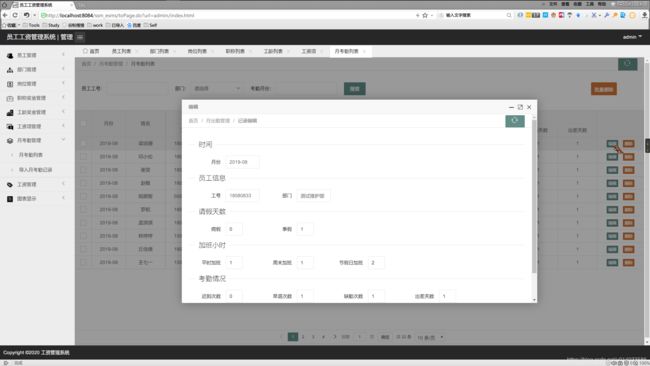Click the 工资项管理 sidebar icon
Screen dimensions: 650x366
pos(10,126)
